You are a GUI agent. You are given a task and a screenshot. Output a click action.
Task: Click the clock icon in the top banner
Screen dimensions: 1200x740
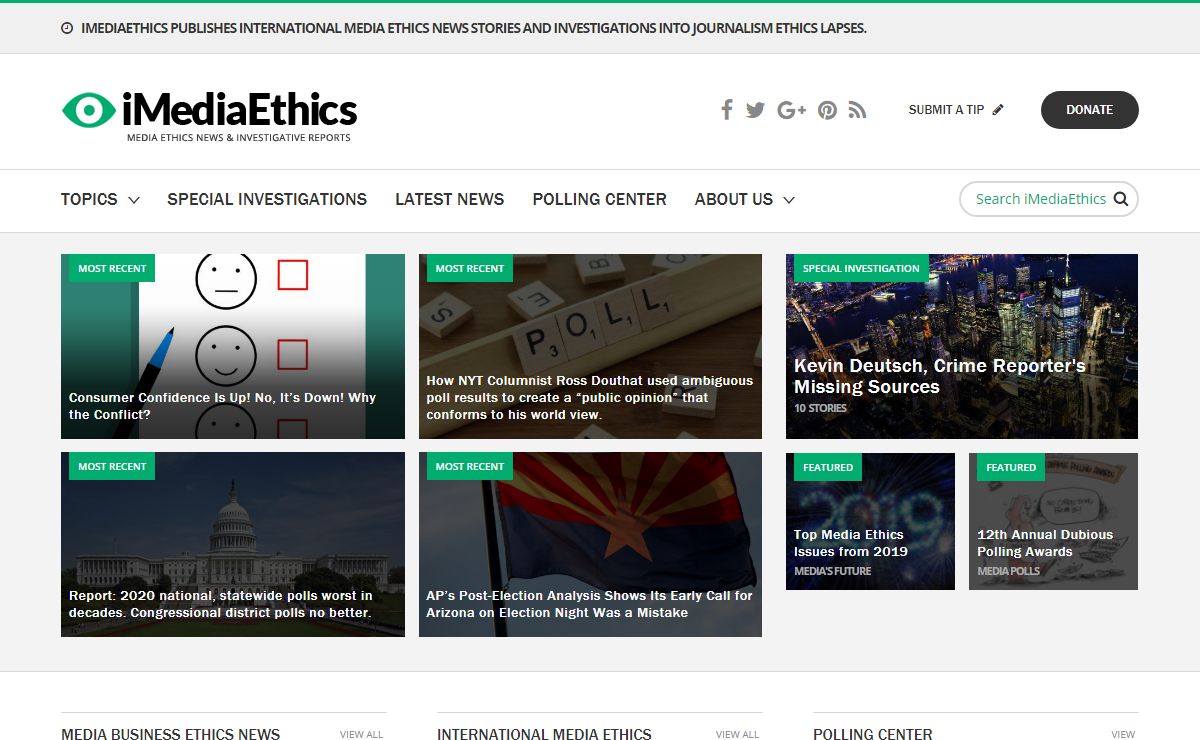point(67,28)
